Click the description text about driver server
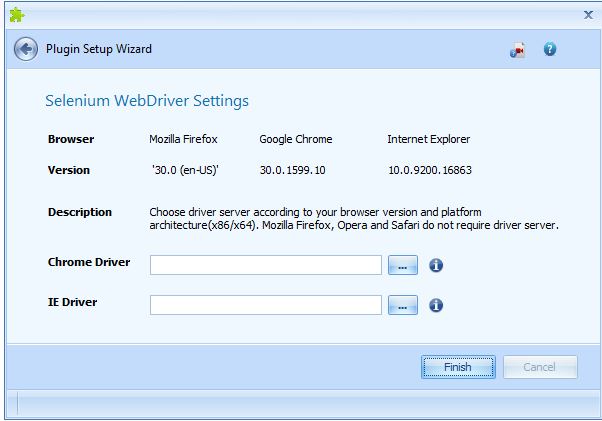 [x=354, y=218]
